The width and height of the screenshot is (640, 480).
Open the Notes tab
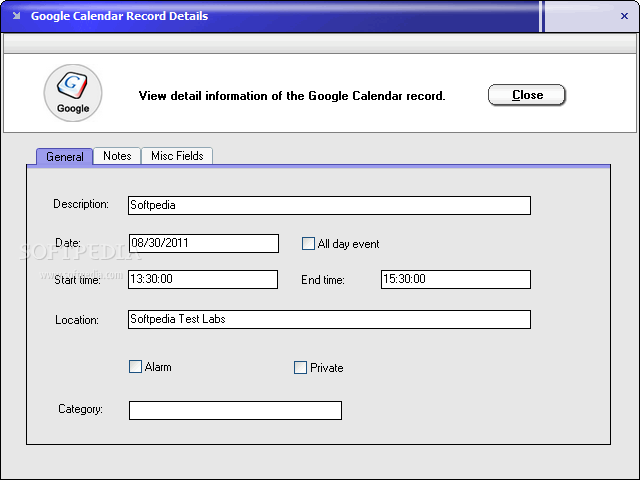(117, 156)
